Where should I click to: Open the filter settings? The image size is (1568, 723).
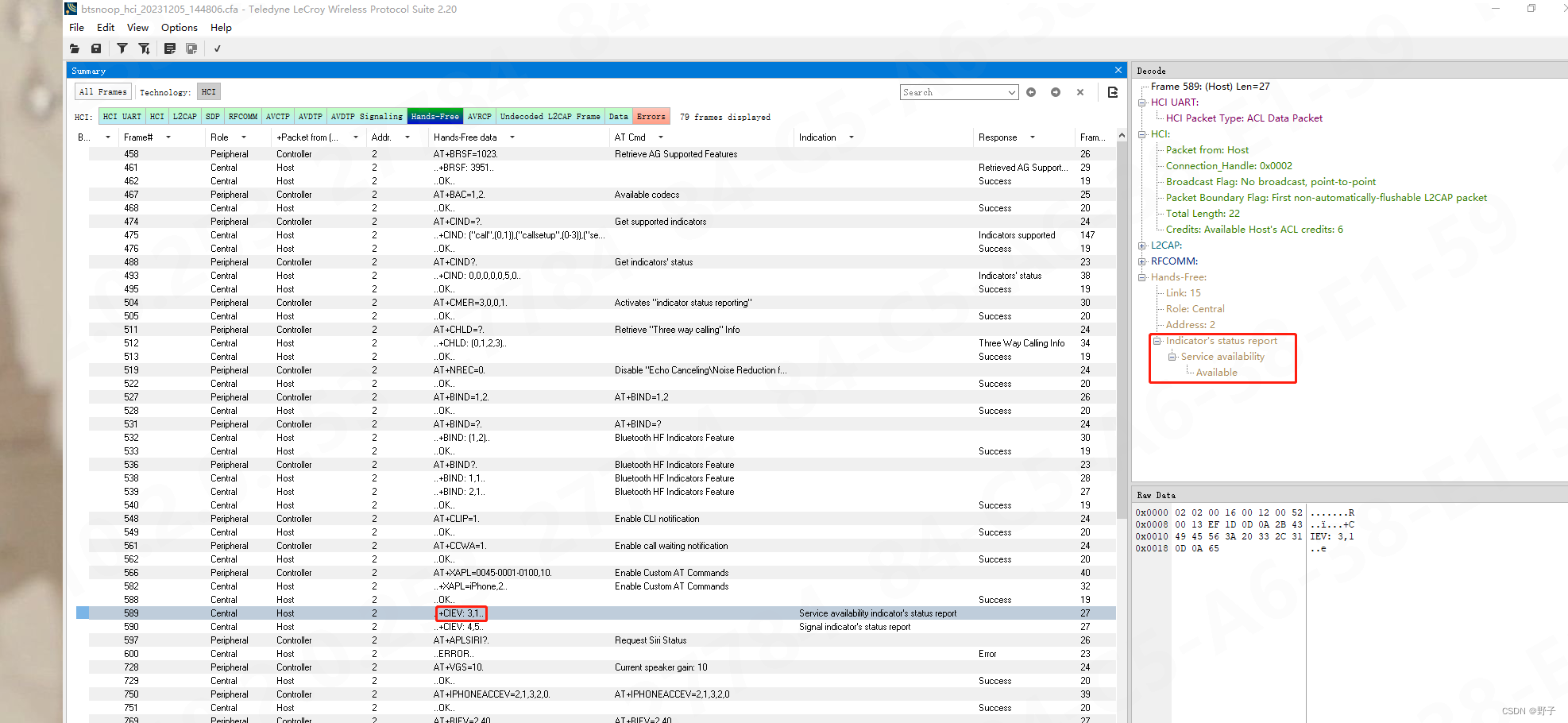coord(122,48)
